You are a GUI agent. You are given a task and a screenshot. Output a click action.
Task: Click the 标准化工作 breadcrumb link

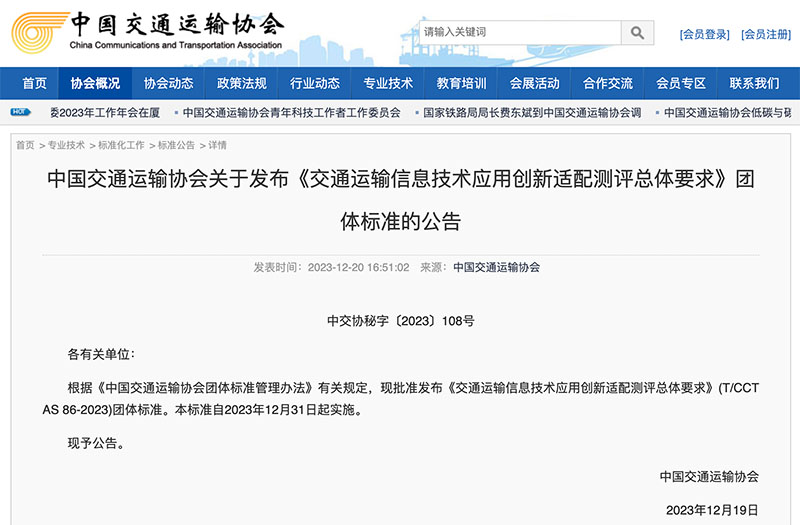(x=121, y=146)
